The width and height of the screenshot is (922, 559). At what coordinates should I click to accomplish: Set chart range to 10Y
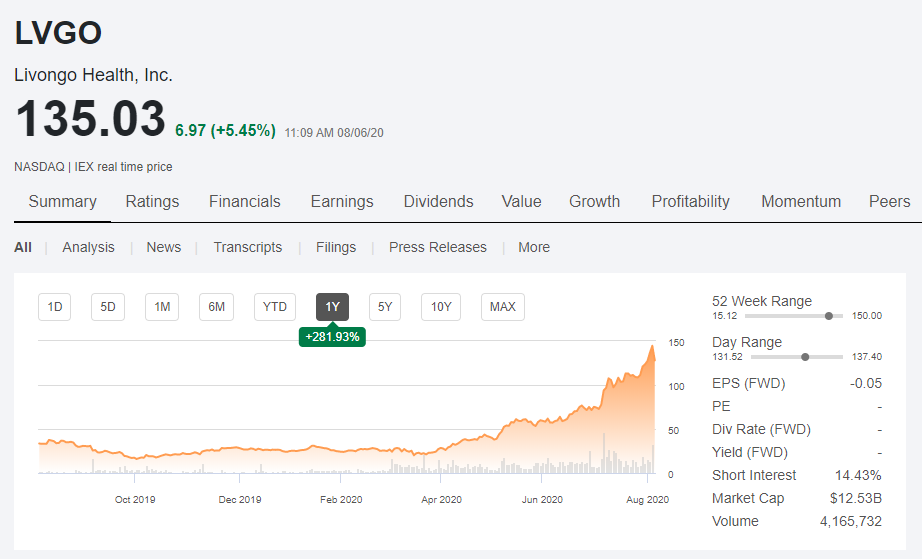pyautogui.click(x=441, y=307)
